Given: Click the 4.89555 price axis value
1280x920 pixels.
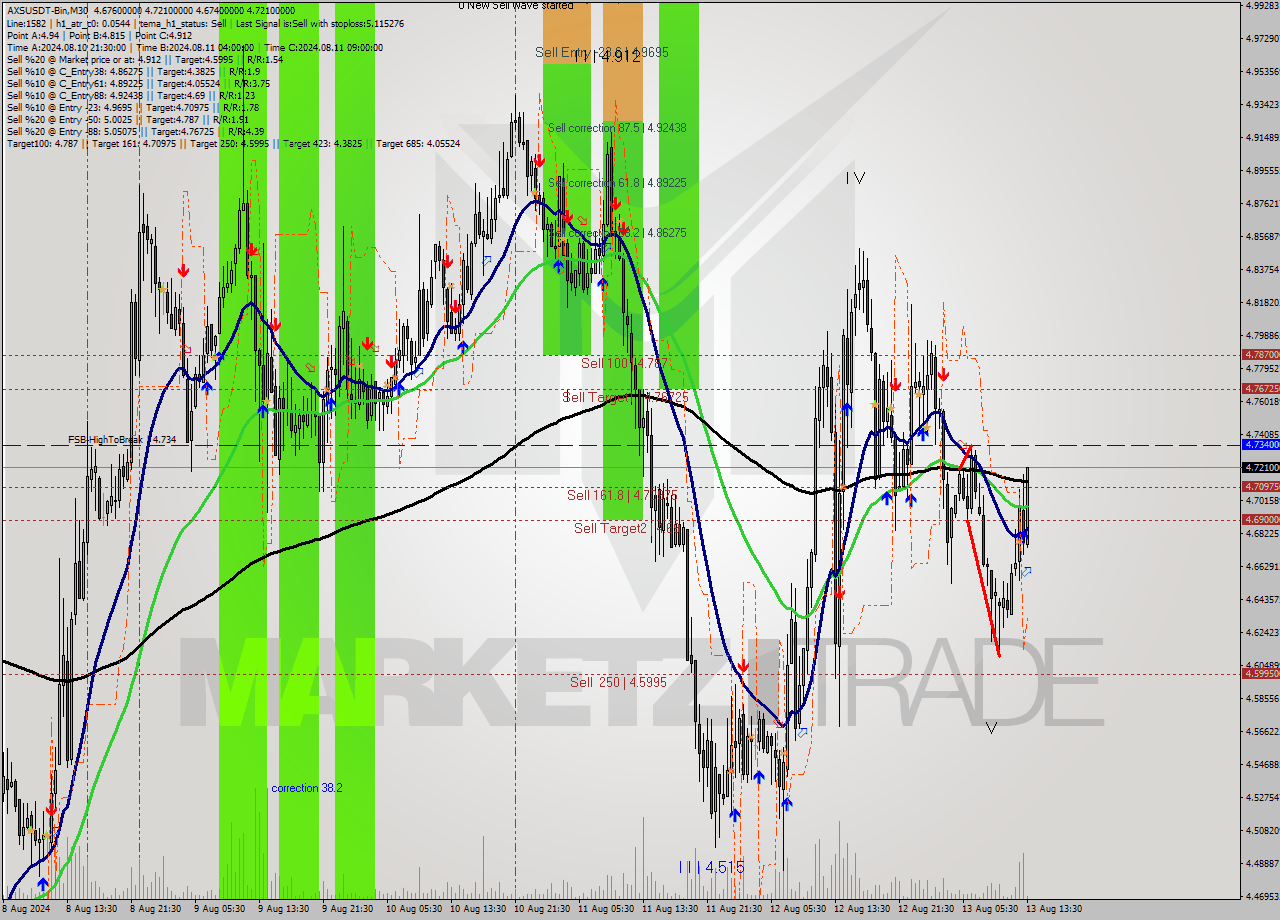Looking at the screenshot, I should (1262, 170).
